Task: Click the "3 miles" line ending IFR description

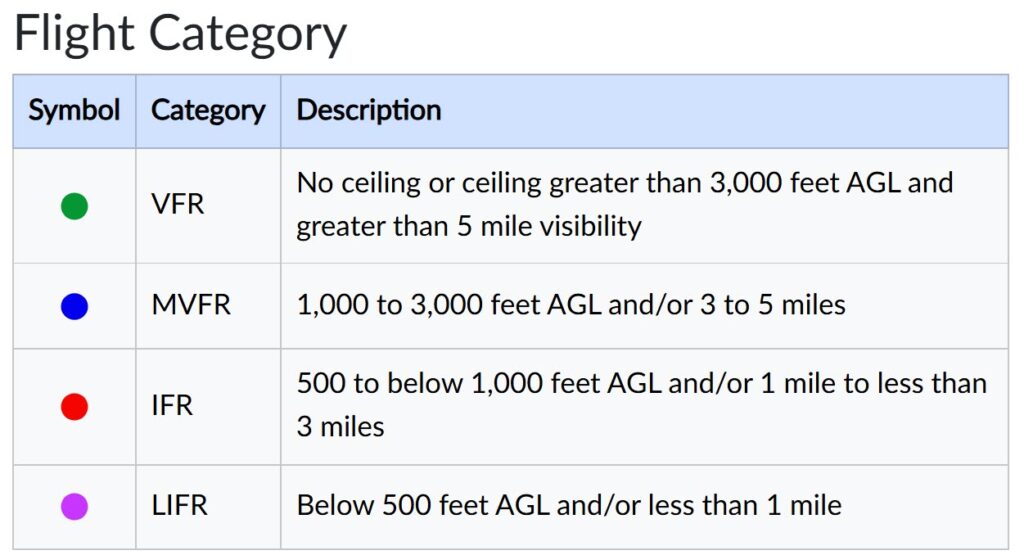Action: pyautogui.click(x=340, y=427)
